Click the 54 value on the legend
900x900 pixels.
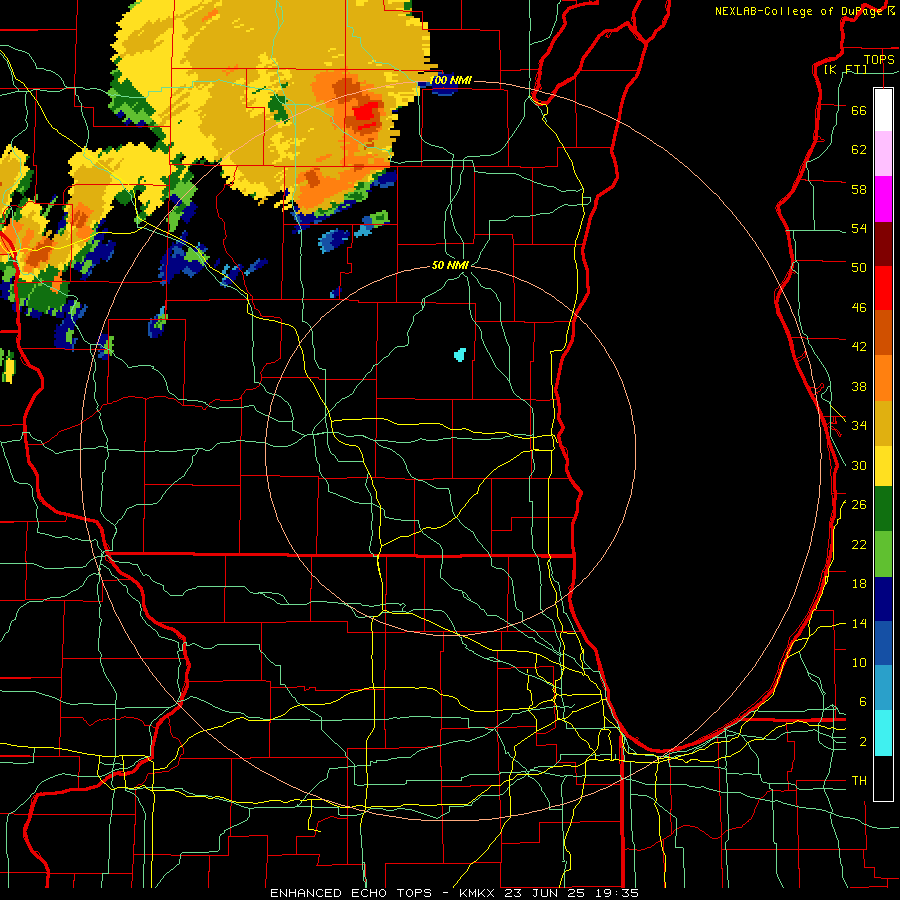point(859,228)
